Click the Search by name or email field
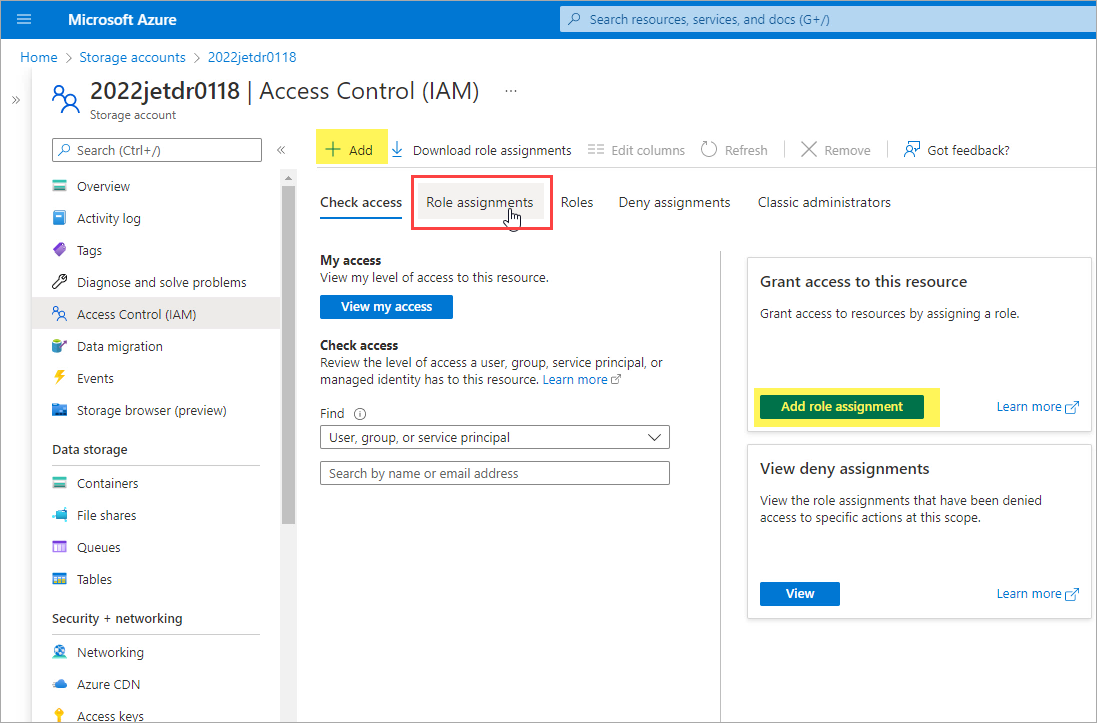The image size is (1097, 723). point(494,473)
